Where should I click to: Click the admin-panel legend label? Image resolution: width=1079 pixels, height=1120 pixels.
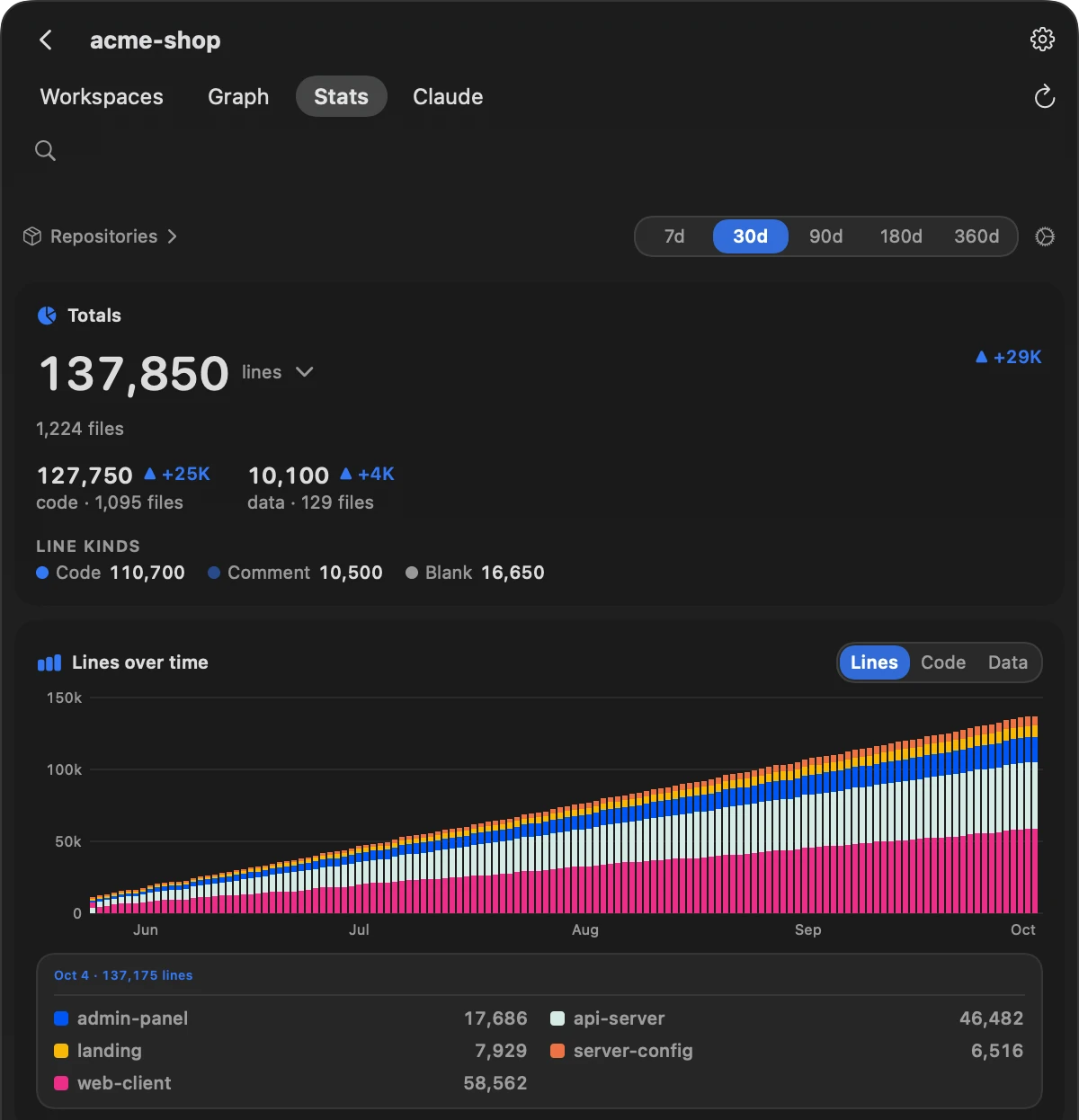133,1018
